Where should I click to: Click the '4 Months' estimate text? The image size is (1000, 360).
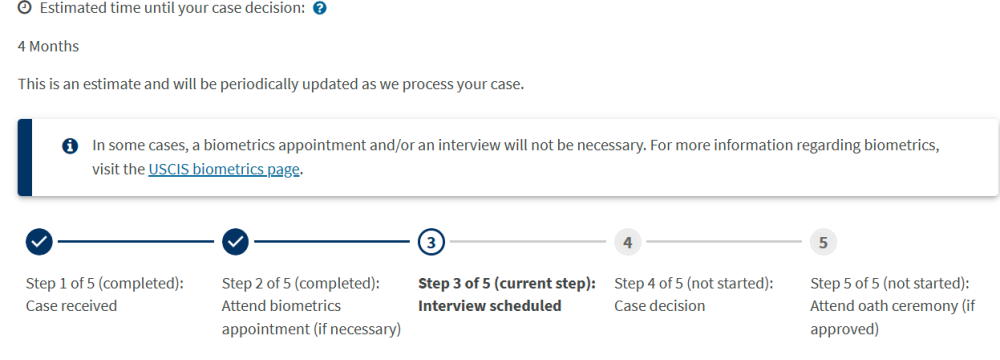tap(48, 47)
